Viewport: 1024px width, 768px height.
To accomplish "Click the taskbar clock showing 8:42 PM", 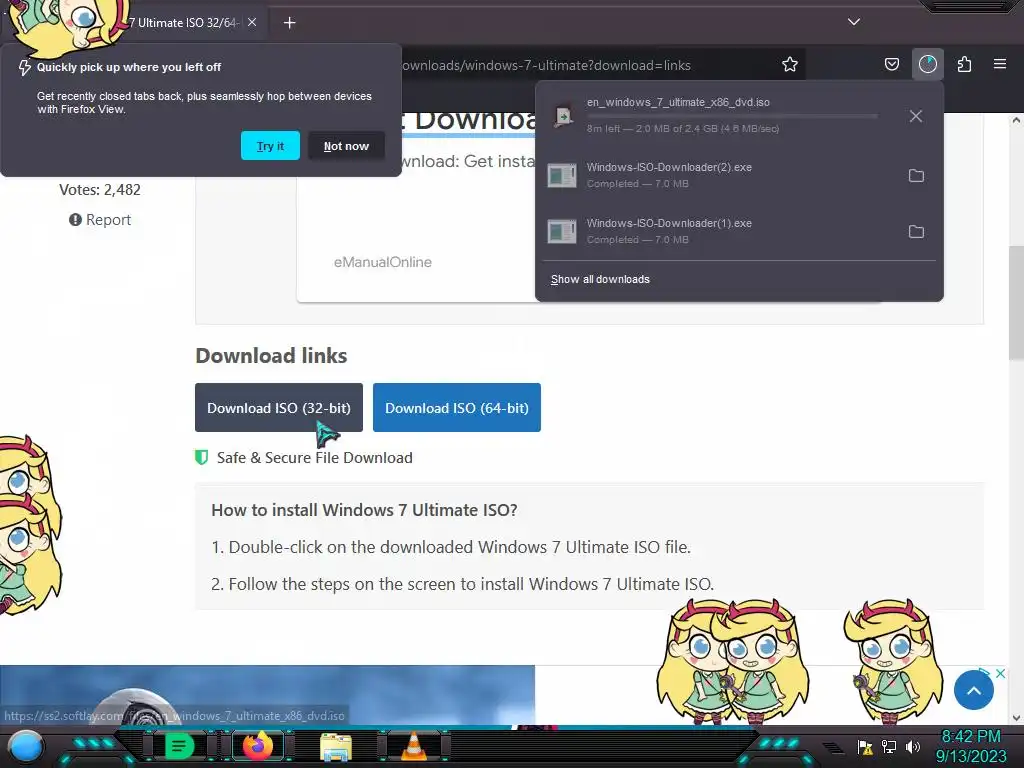I will 971,746.
